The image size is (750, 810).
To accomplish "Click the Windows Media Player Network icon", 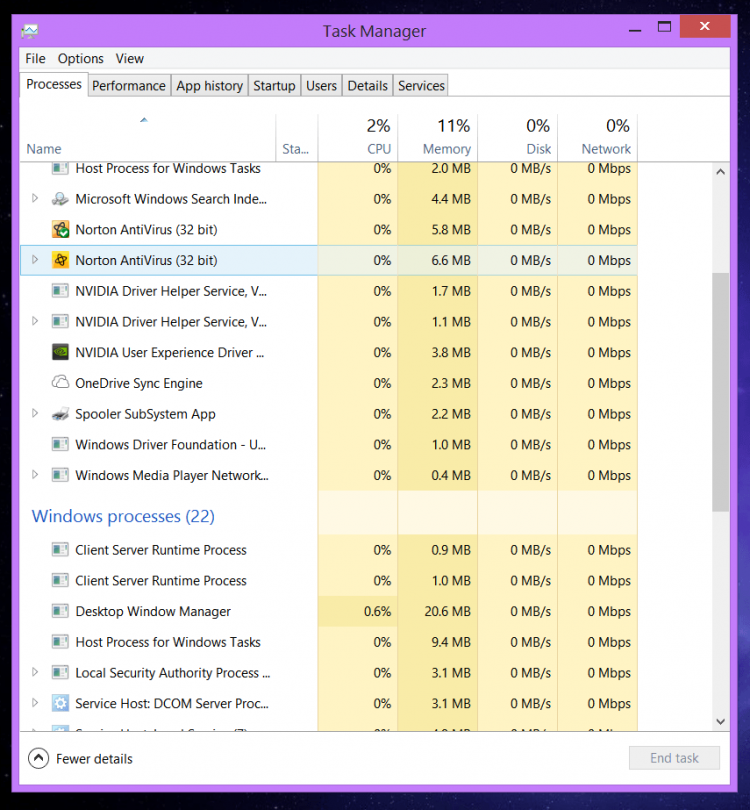I will (60, 475).
